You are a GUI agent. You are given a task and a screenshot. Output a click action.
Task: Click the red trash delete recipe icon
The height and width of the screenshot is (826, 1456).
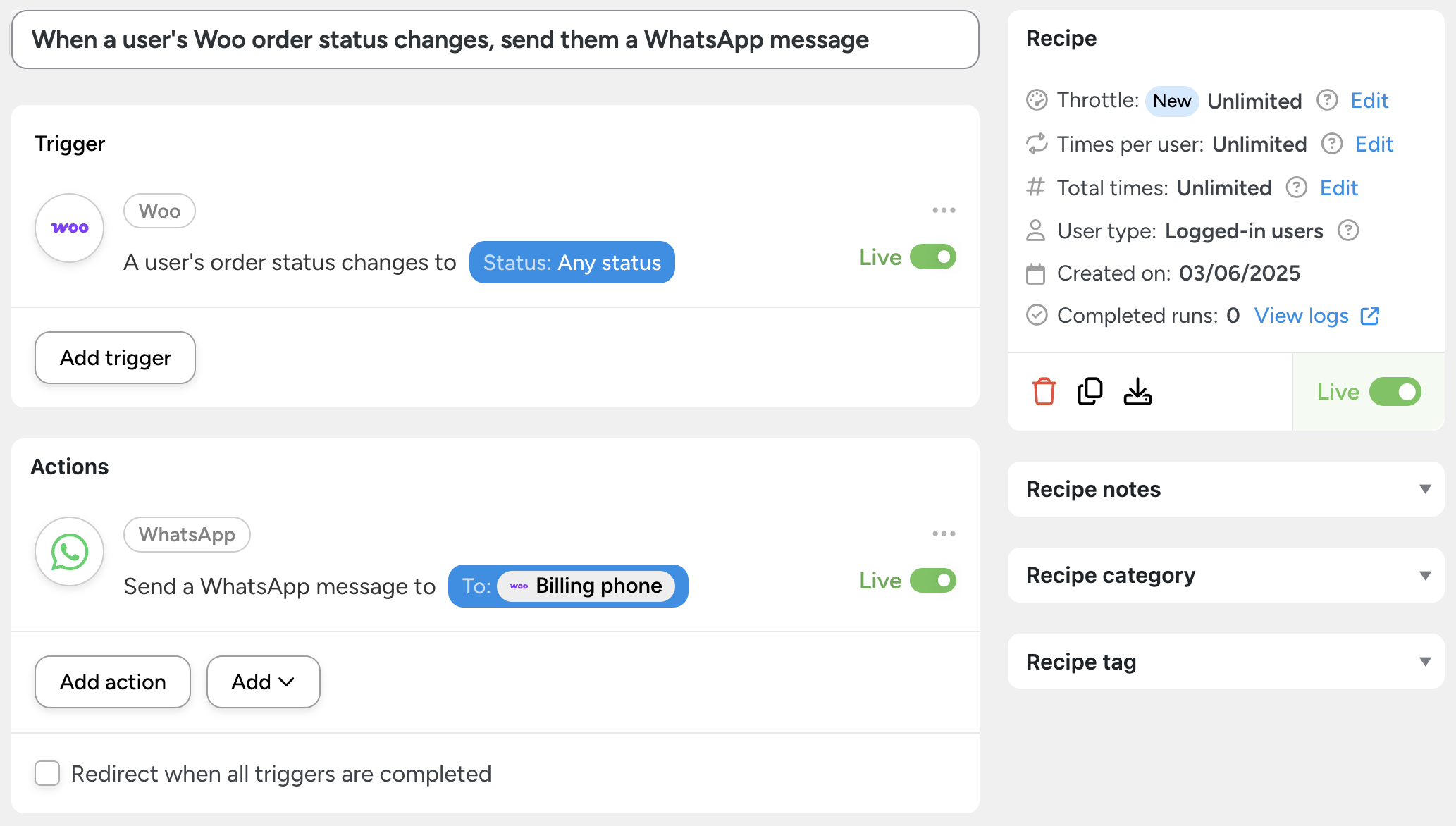[x=1044, y=392]
